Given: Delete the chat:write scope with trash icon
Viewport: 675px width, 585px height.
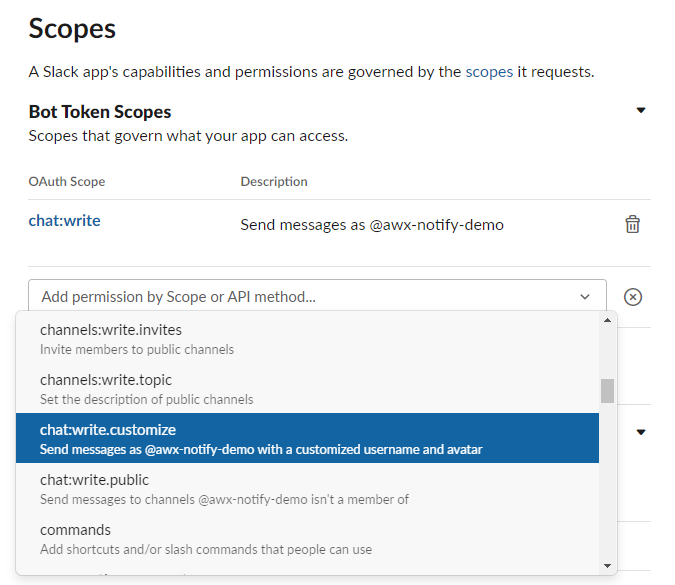Looking at the screenshot, I should point(632,225).
